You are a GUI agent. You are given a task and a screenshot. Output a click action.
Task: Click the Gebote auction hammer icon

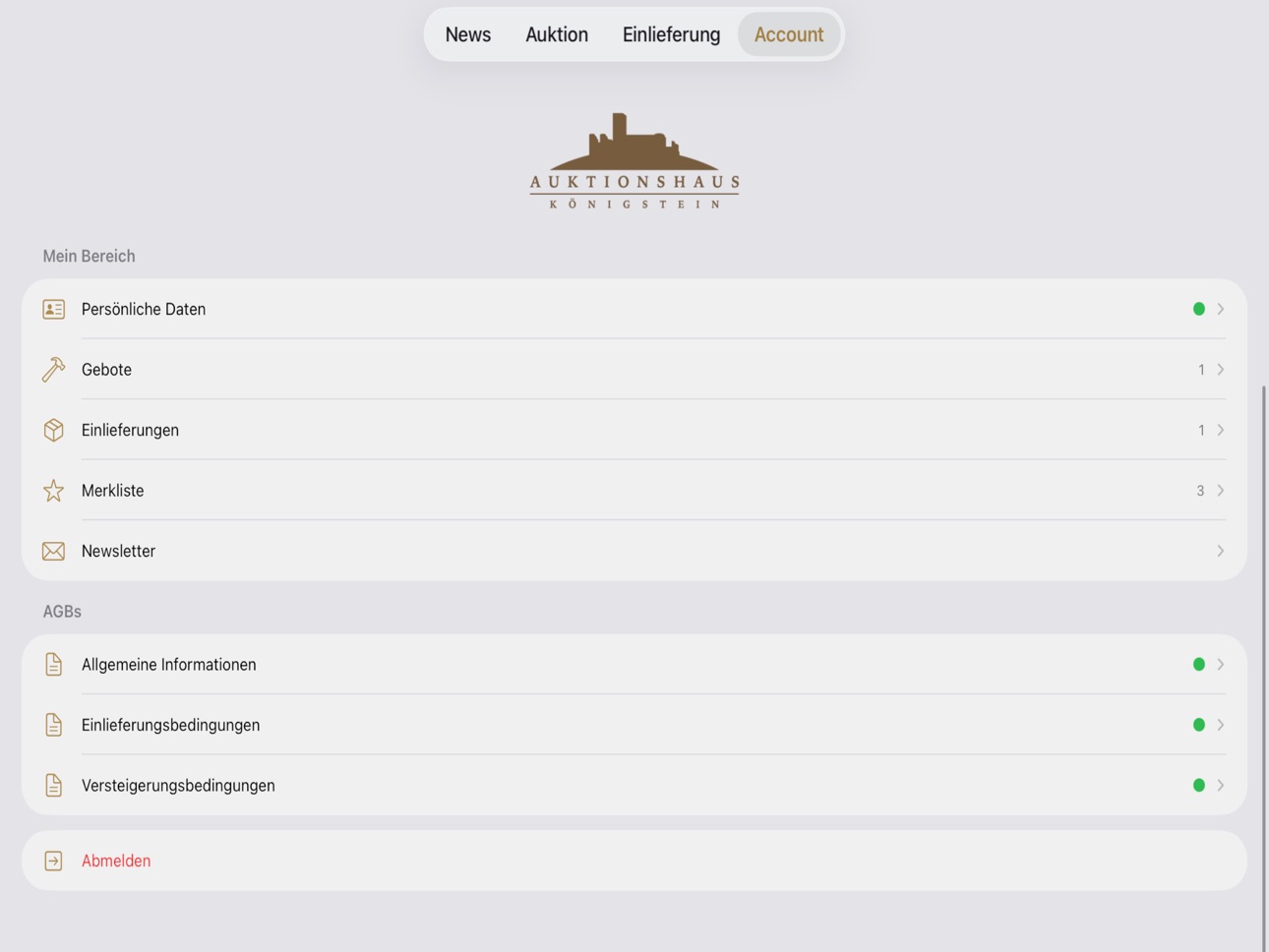(x=53, y=370)
